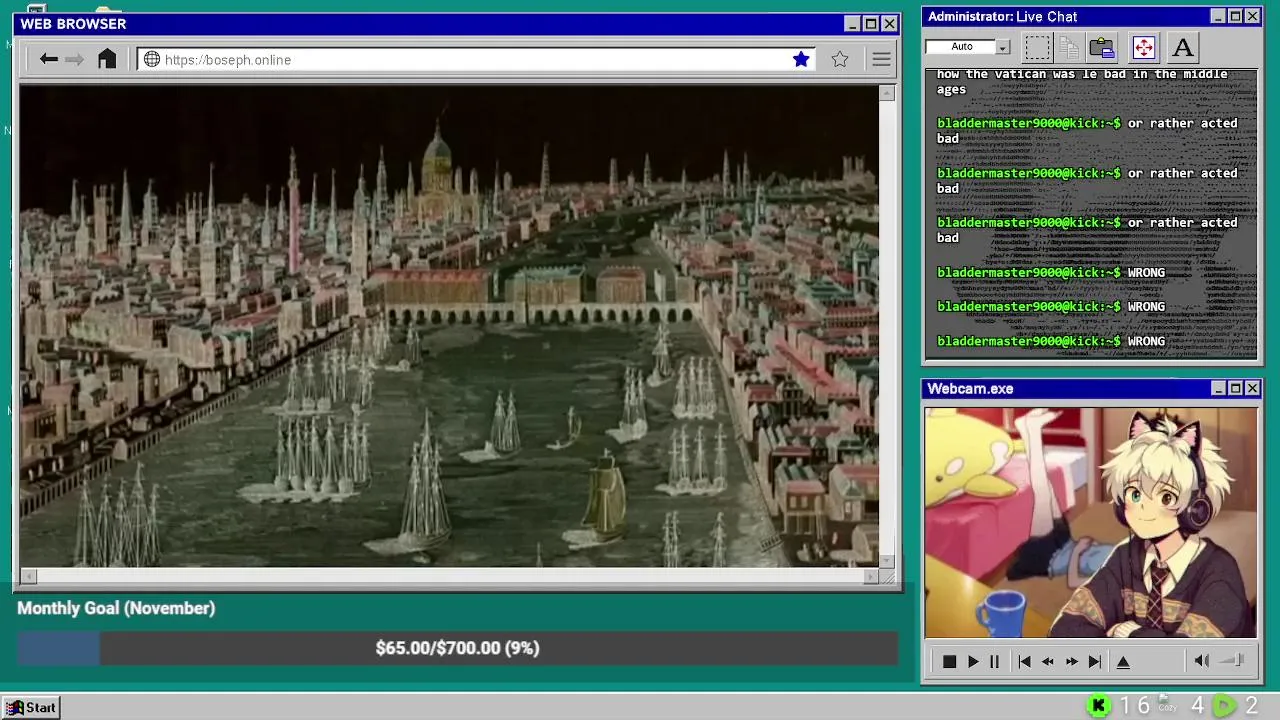Viewport: 1280px width, 720px height.
Task: Maximize the Live Chat window
Action: [1235, 16]
